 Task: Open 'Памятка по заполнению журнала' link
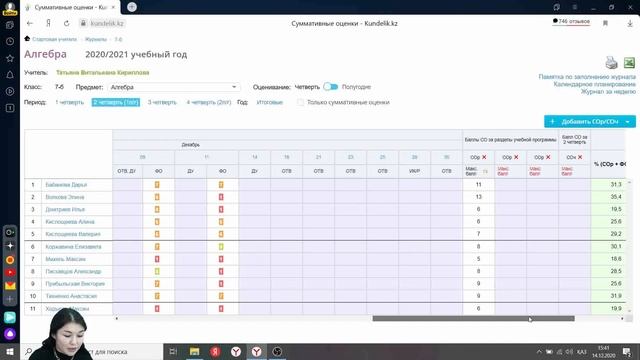click(x=587, y=77)
